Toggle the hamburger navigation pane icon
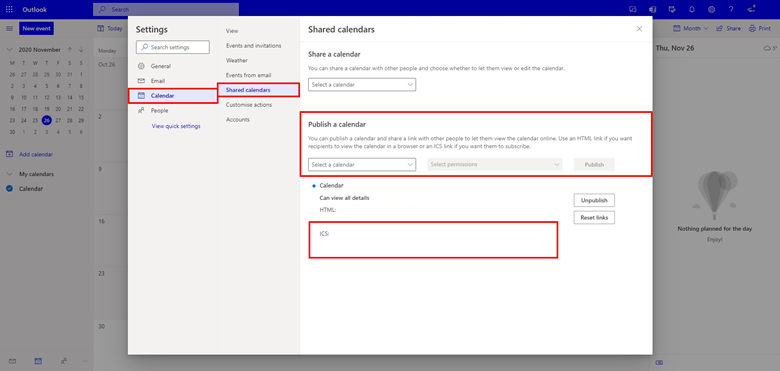 point(9,28)
